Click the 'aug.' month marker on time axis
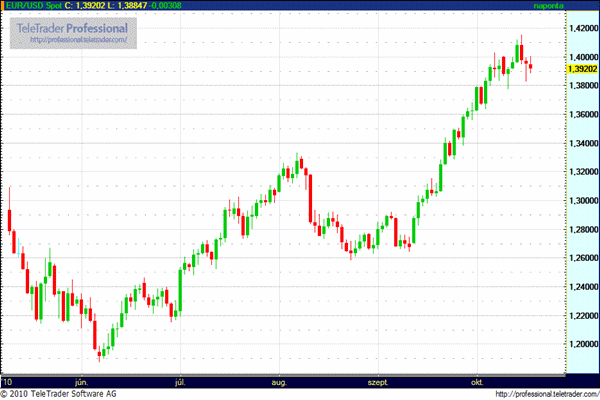This screenshot has width=600, height=400. (x=279, y=382)
